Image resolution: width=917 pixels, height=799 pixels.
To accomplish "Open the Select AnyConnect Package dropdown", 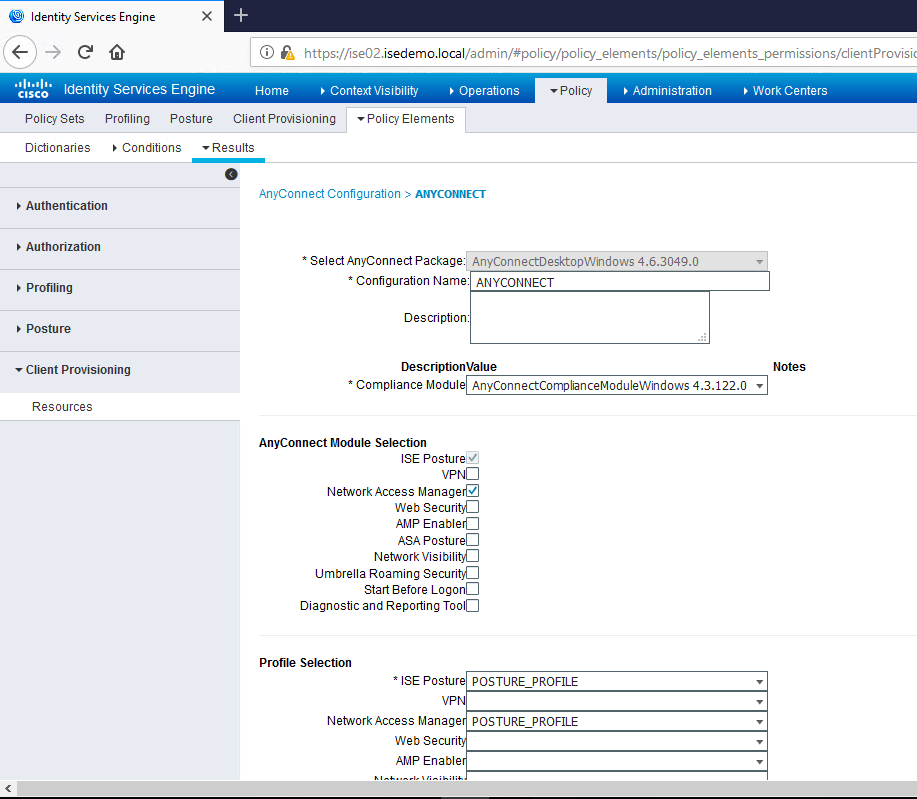I will coord(617,261).
